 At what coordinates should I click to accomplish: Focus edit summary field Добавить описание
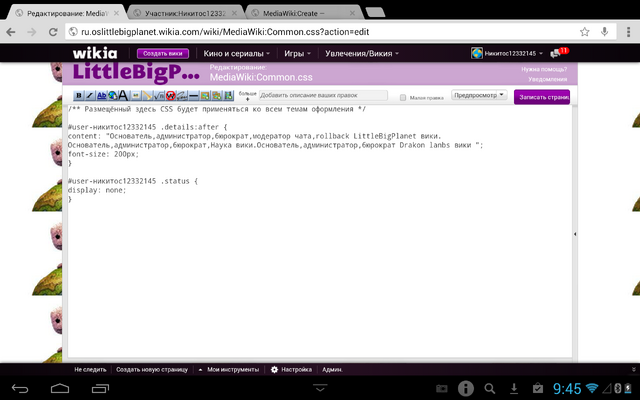click(x=323, y=95)
